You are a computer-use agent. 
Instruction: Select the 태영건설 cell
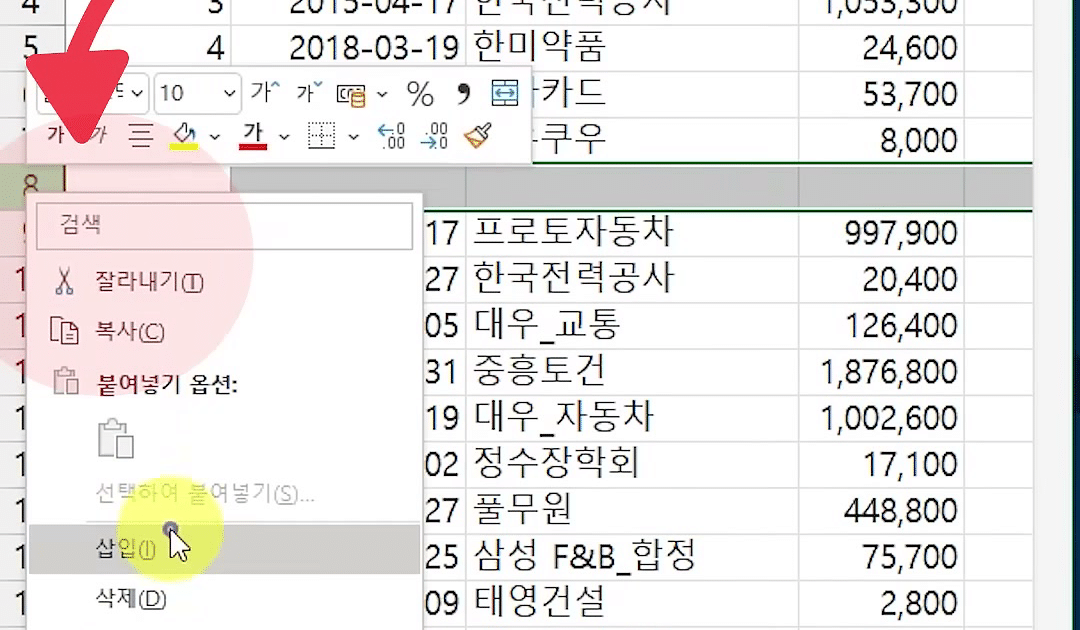tap(632, 602)
